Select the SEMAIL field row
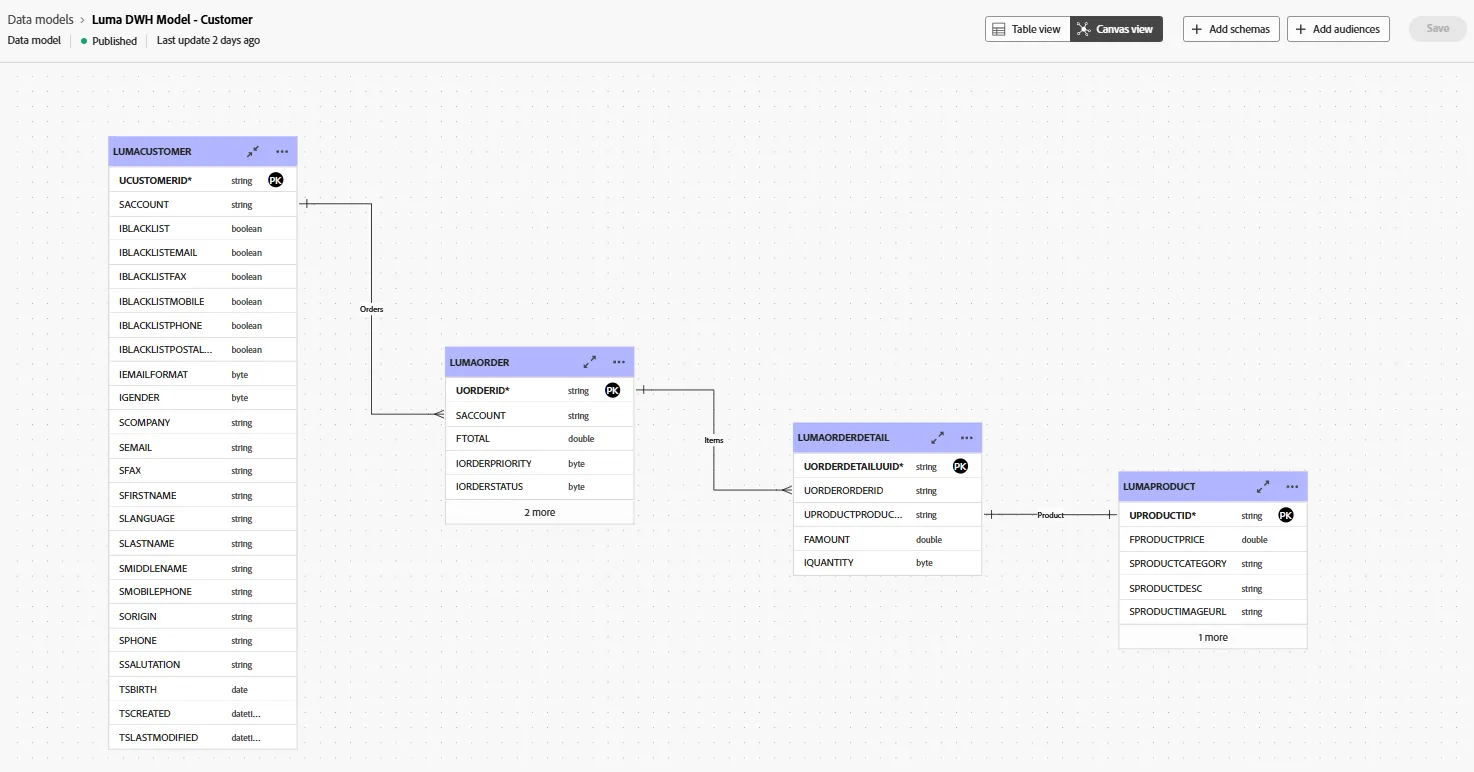The image size is (1474, 772). (203, 447)
